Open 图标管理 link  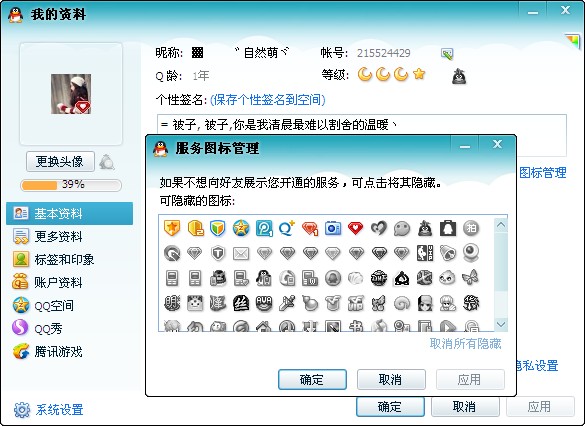[x=543, y=173]
